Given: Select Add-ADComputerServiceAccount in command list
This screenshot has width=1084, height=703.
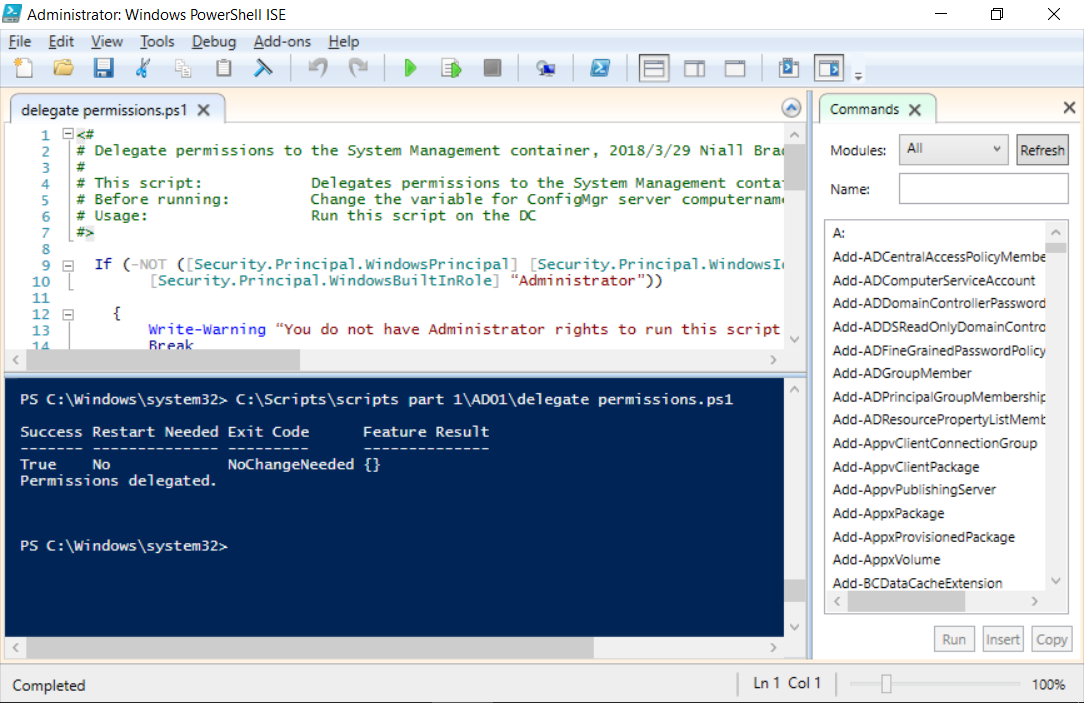Looking at the screenshot, I should (x=934, y=280).
